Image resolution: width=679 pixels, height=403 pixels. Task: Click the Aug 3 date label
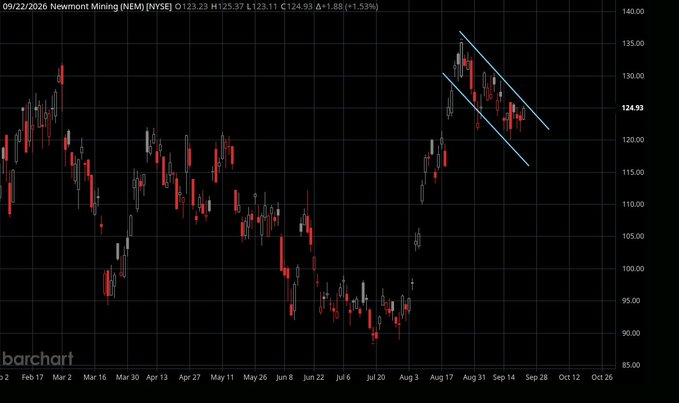click(409, 377)
